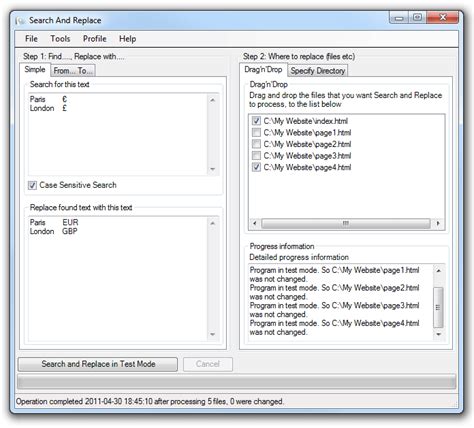The height and width of the screenshot is (428, 474).
Task: Check the page2.html file checkbox
Action: [x=256, y=144]
